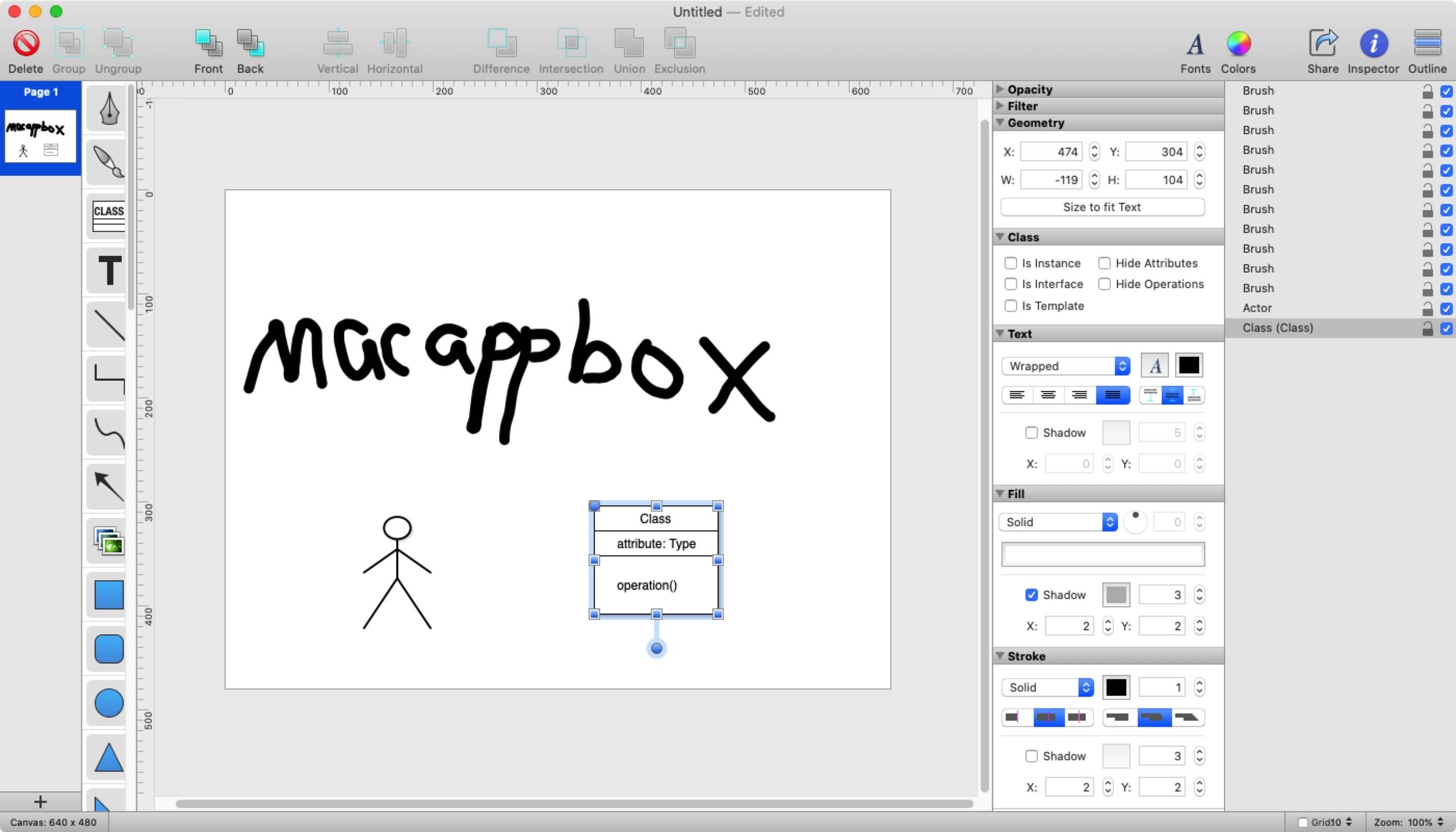Toggle the Outline panel
1456x832 pixels.
pos(1427,44)
